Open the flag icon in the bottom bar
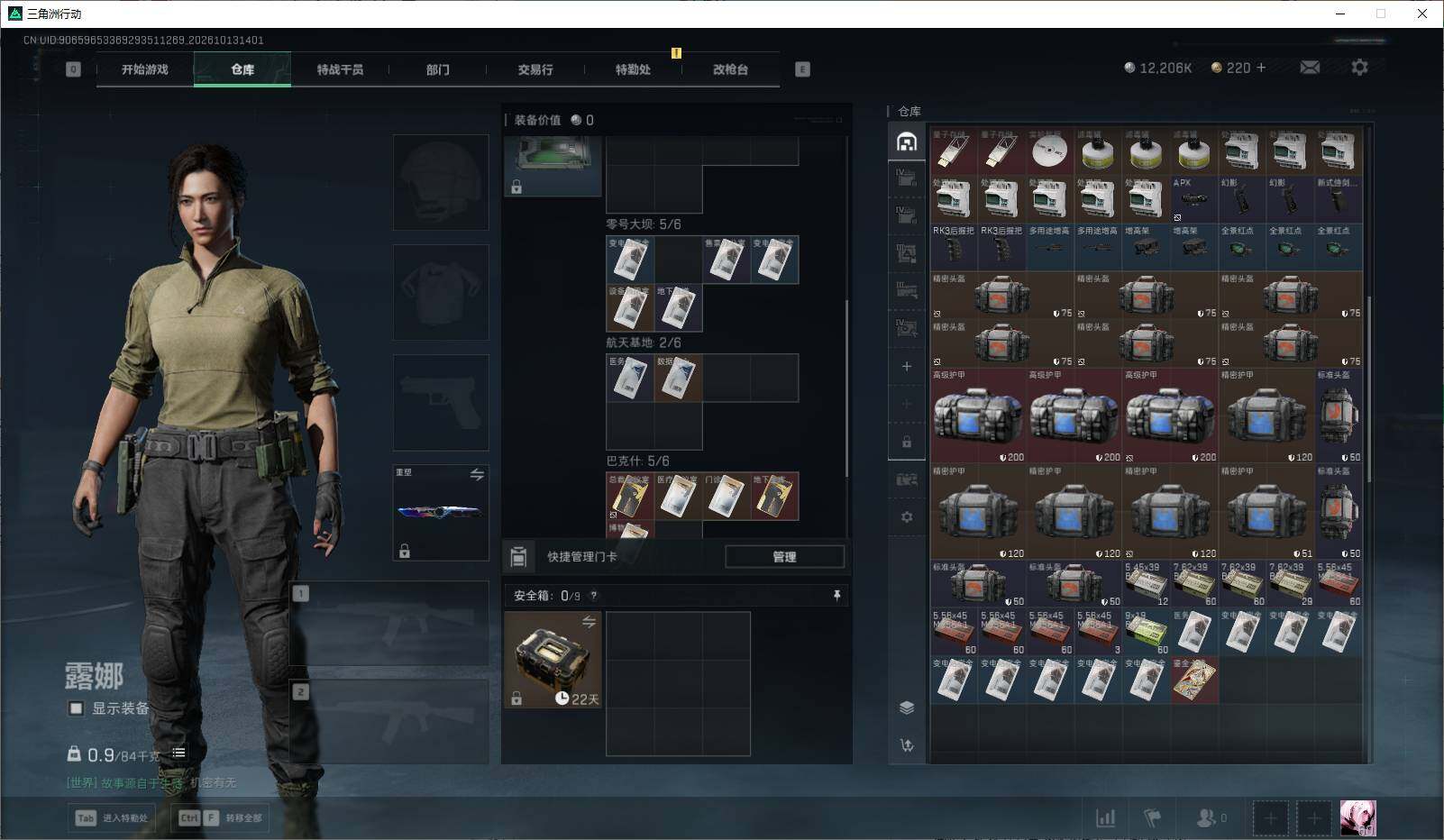Screen dimensions: 1444x840 point(1152,817)
